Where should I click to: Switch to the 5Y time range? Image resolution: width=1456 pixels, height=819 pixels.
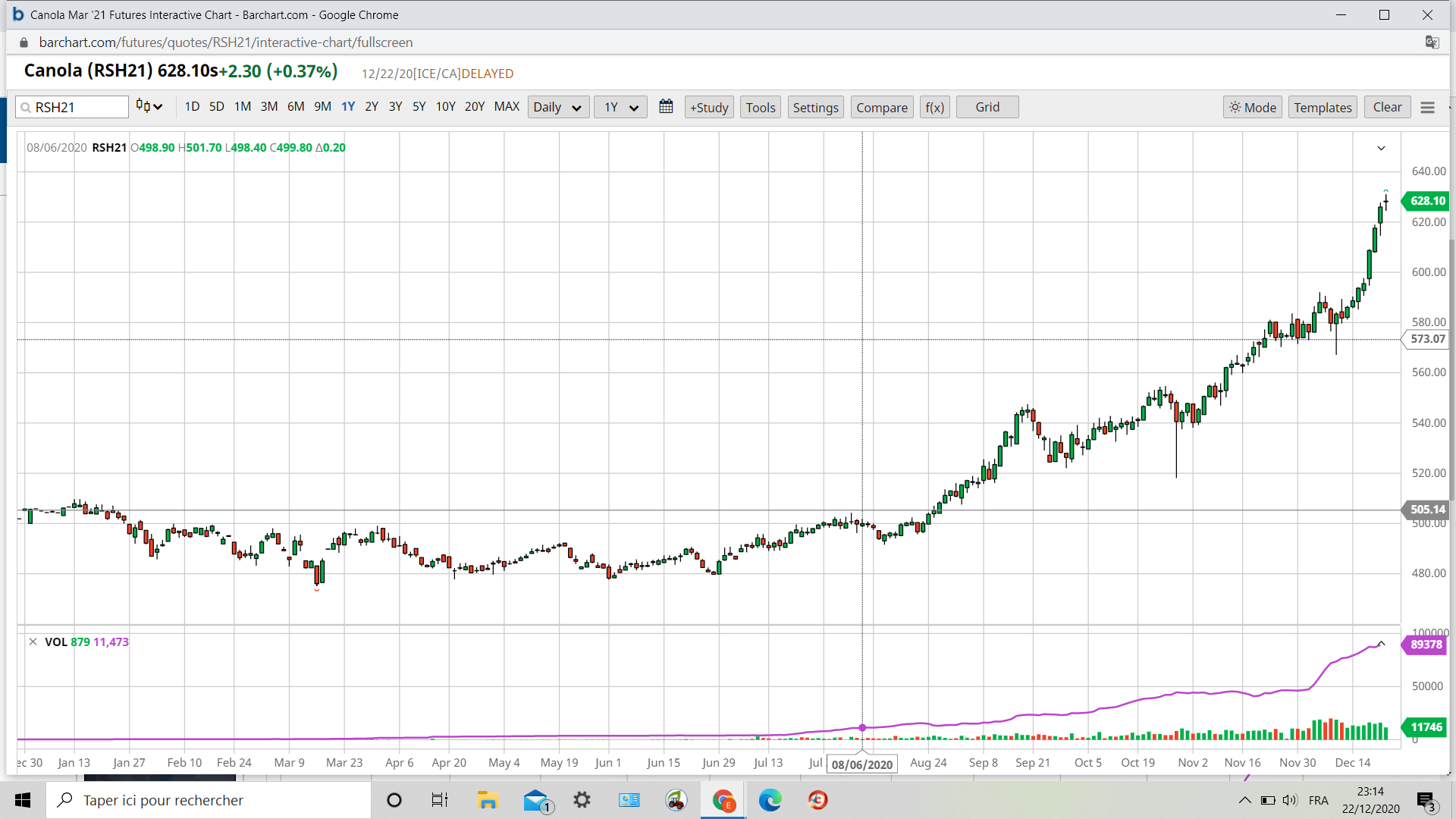coord(419,107)
